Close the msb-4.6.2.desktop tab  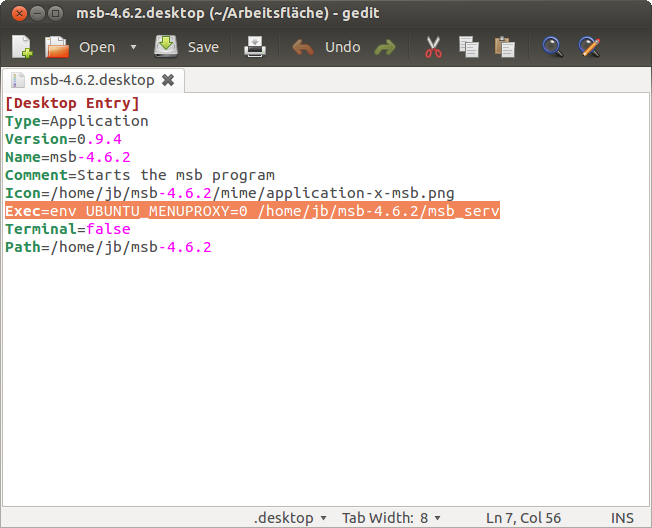click(168, 80)
